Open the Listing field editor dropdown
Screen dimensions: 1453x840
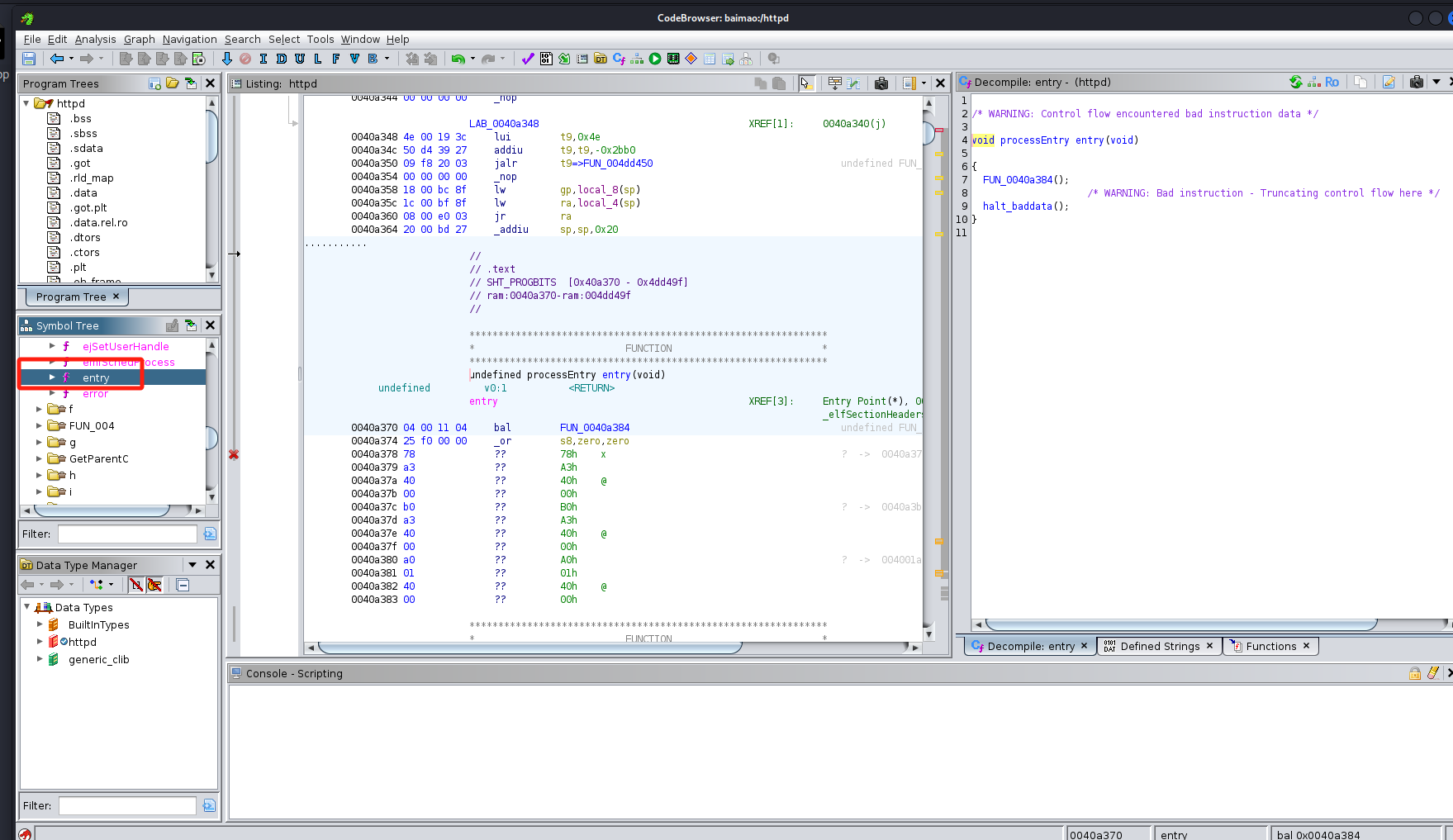924,83
